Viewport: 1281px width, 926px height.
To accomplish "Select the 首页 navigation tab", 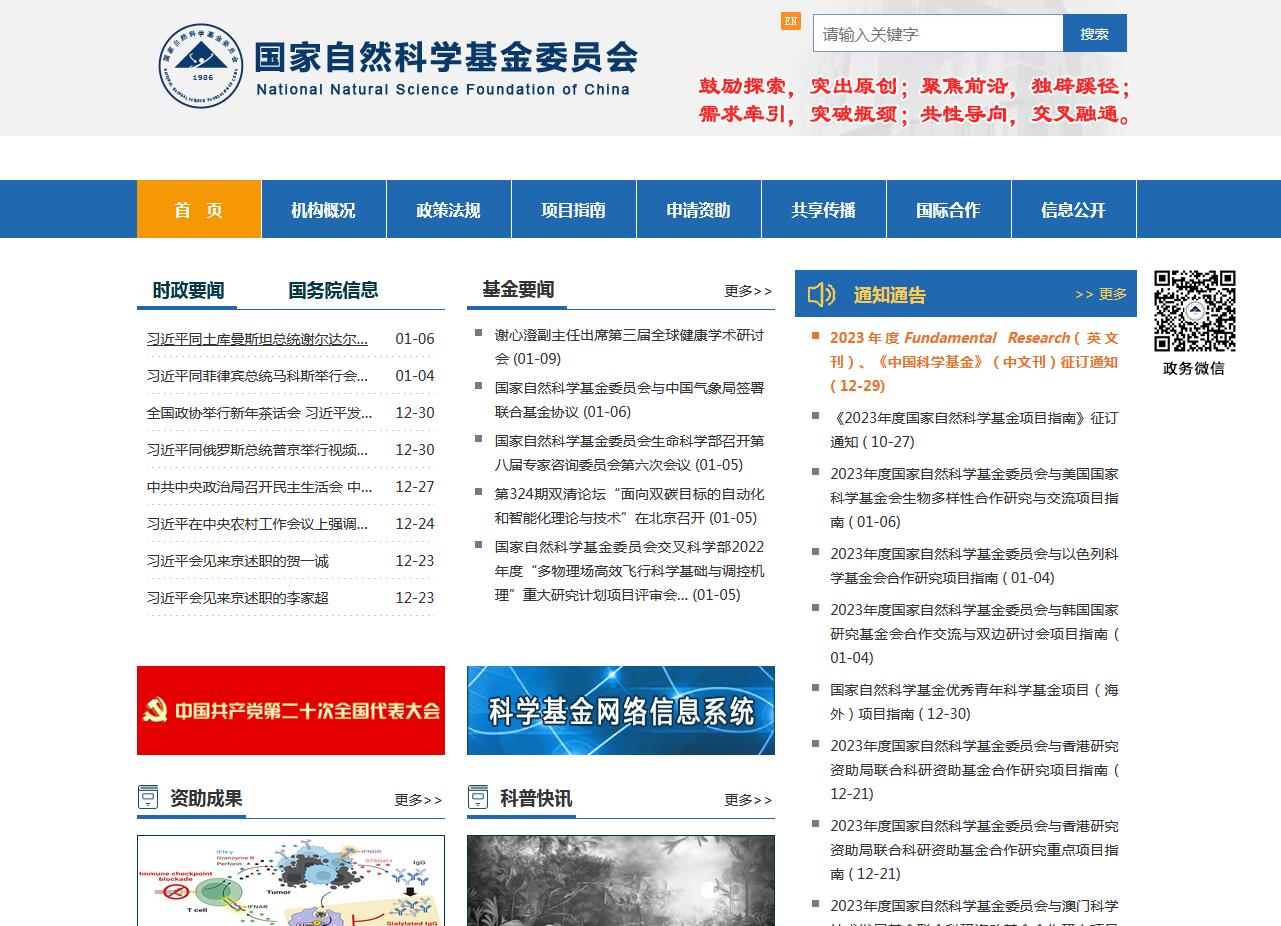I will point(198,209).
